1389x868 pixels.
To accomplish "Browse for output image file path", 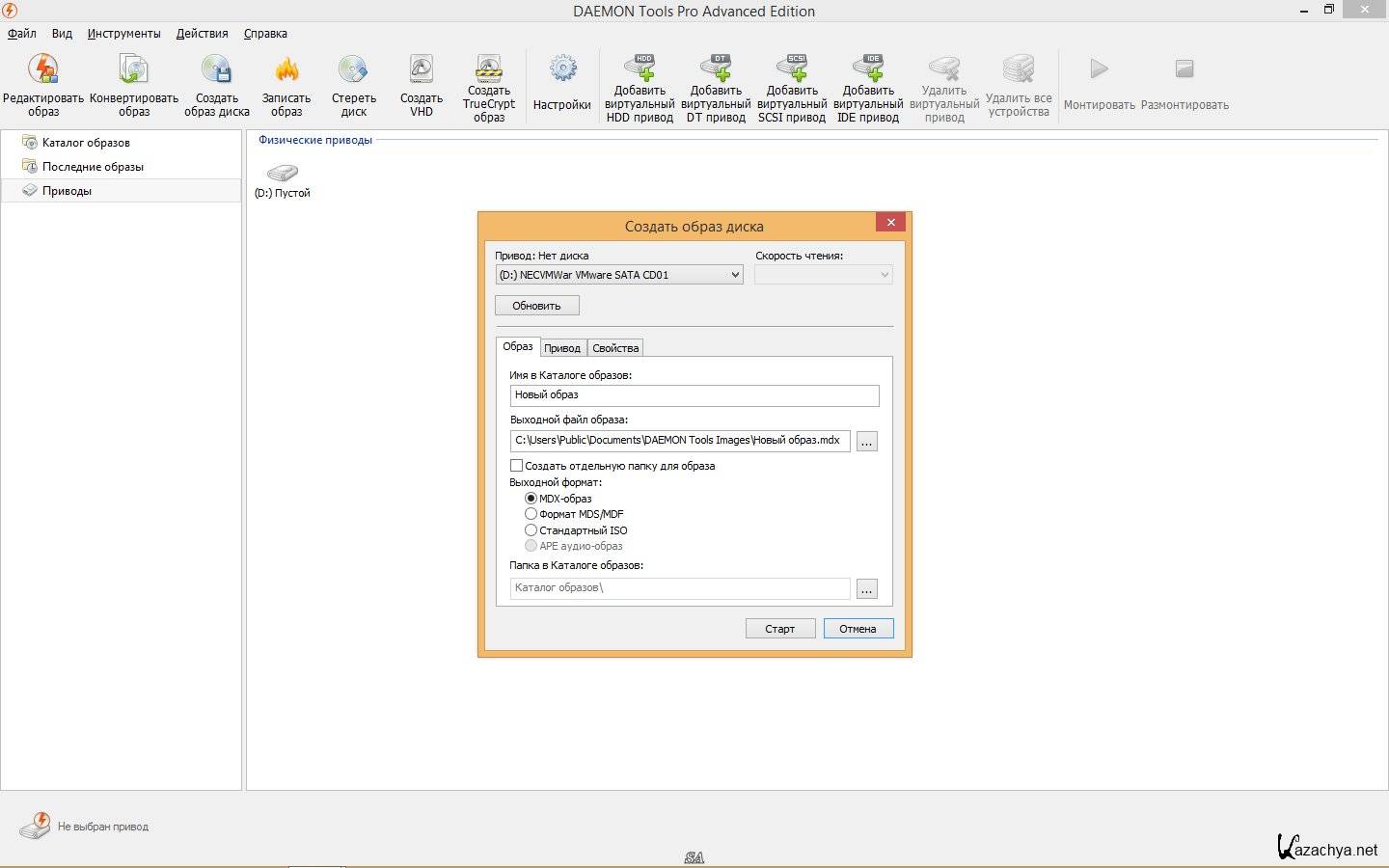I will click(867, 442).
